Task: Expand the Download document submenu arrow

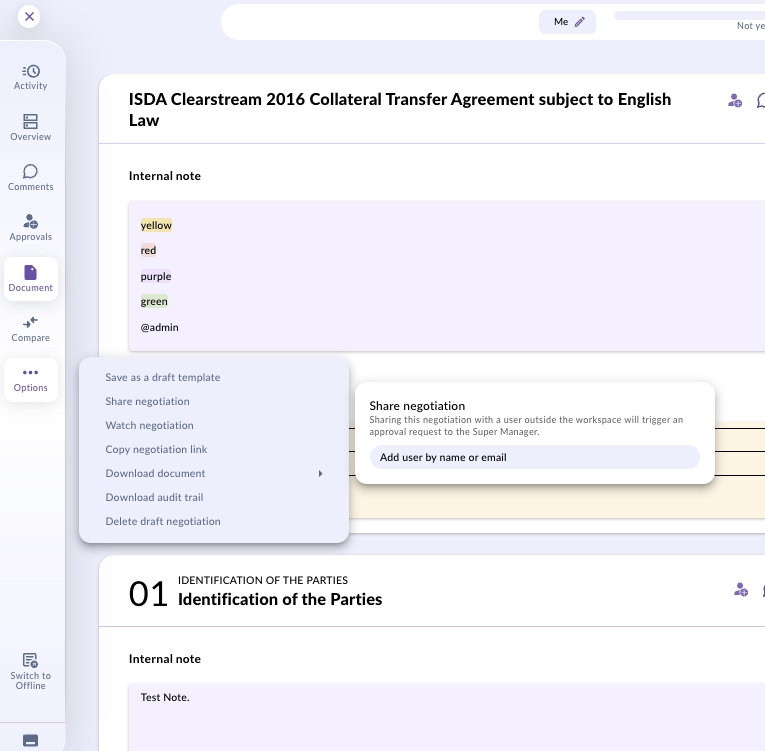Action: pyautogui.click(x=321, y=473)
